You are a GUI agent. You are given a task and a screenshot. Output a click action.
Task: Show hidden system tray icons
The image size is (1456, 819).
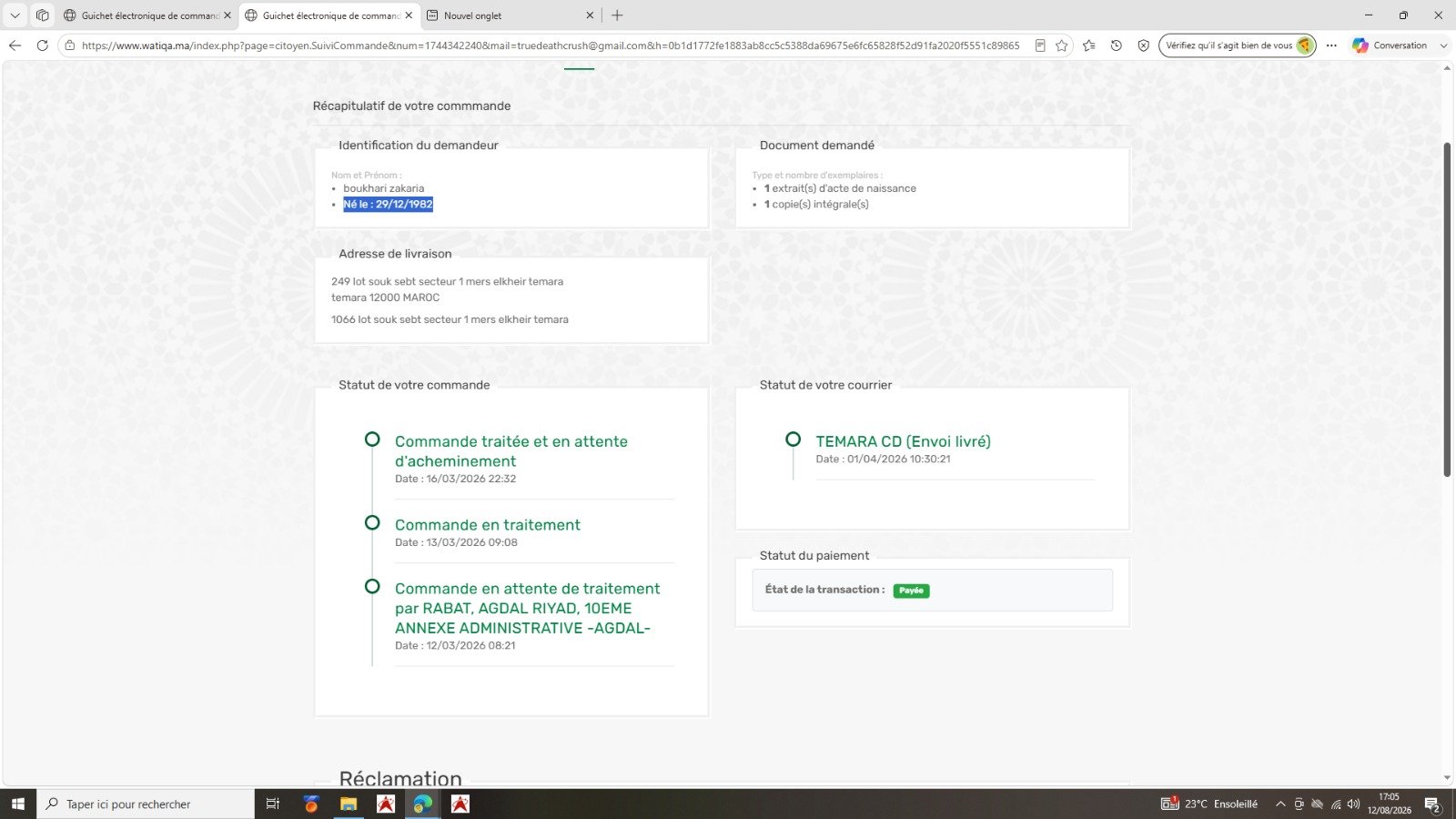click(x=1280, y=804)
